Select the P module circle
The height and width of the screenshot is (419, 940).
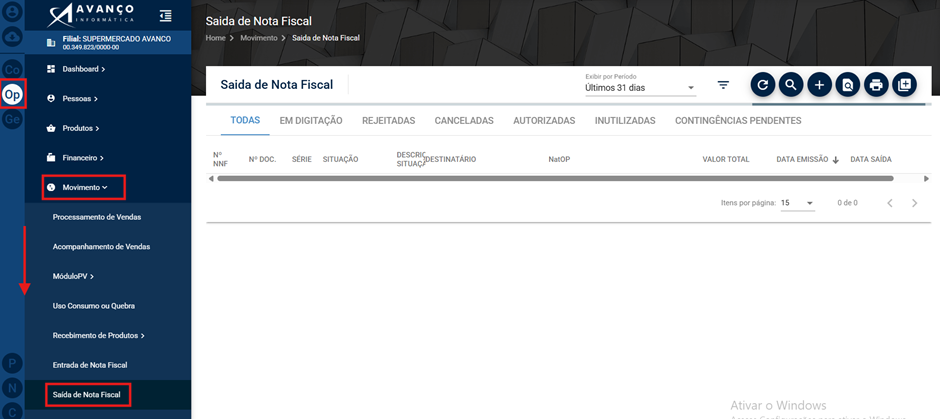point(13,363)
